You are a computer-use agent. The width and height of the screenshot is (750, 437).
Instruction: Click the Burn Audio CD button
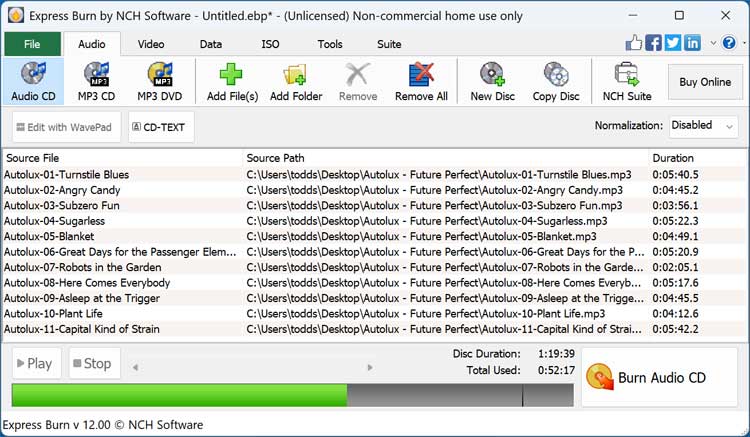tap(659, 377)
